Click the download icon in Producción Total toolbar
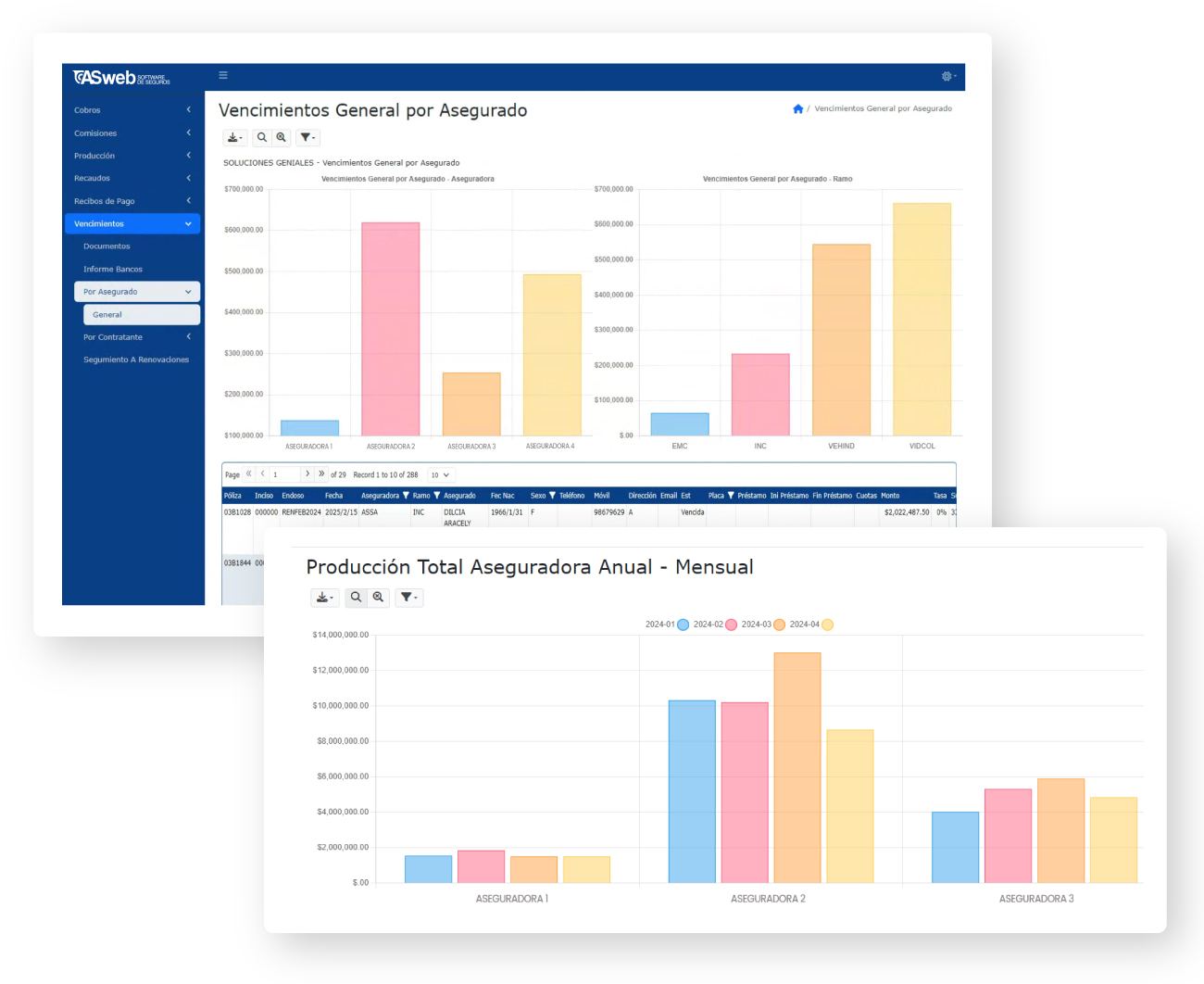The width and height of the screenshot is (1204, 984). point(324,598)
